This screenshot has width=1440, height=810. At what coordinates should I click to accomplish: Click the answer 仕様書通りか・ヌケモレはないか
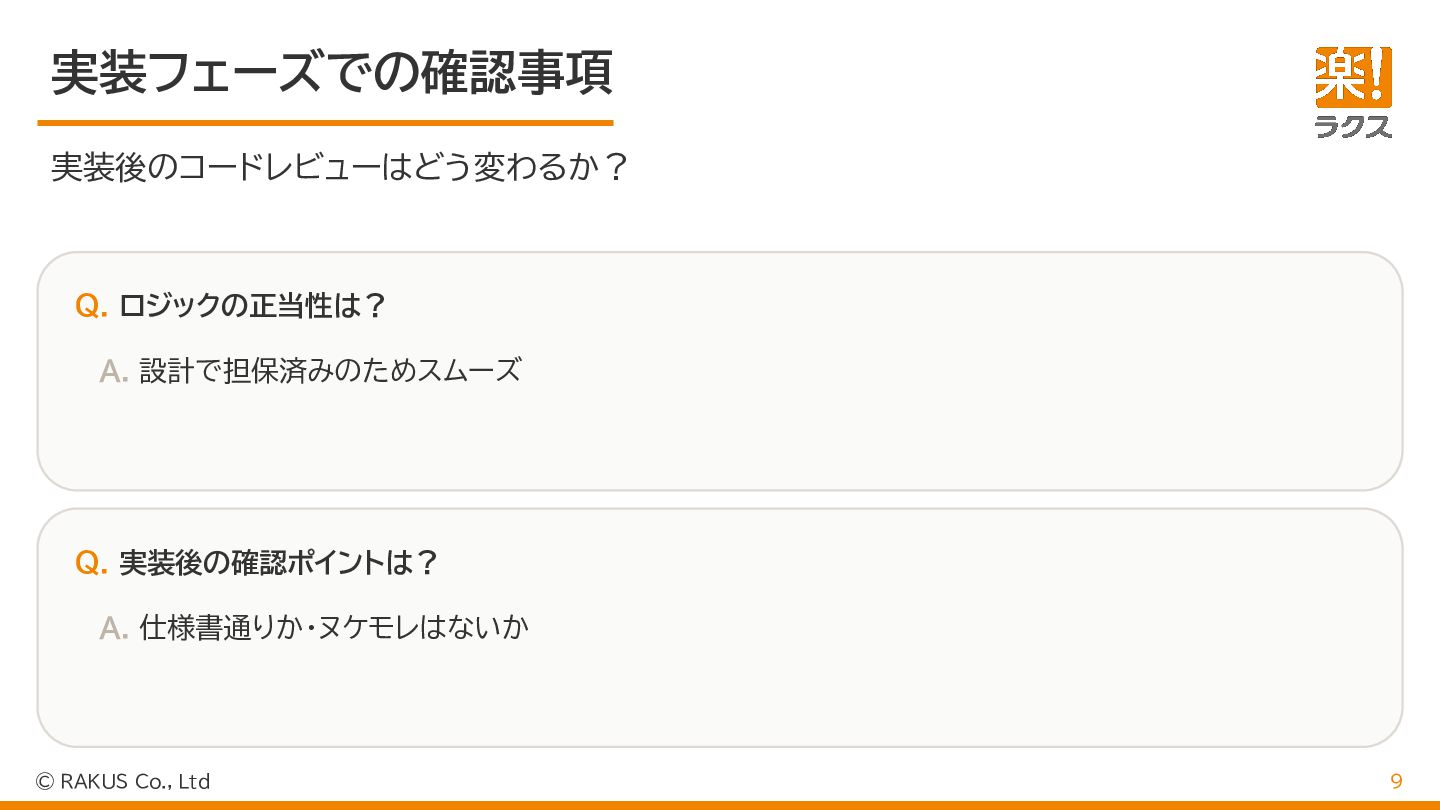pyautogui.click(x=334, y=627)
